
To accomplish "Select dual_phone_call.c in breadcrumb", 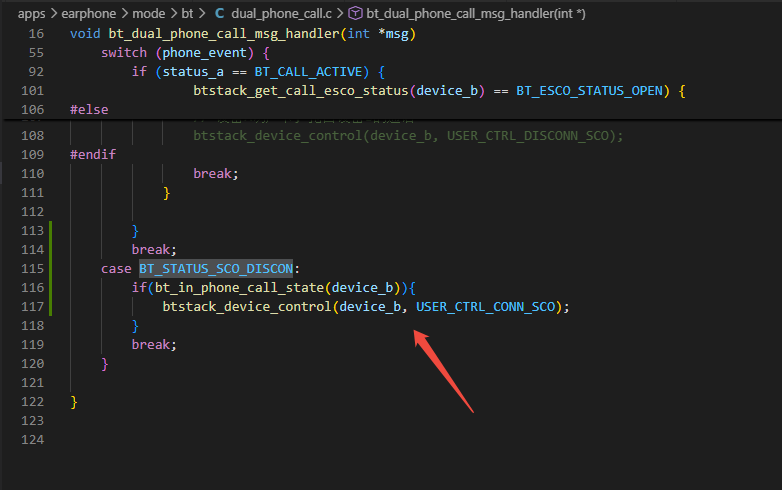I will tap(281, 13).
